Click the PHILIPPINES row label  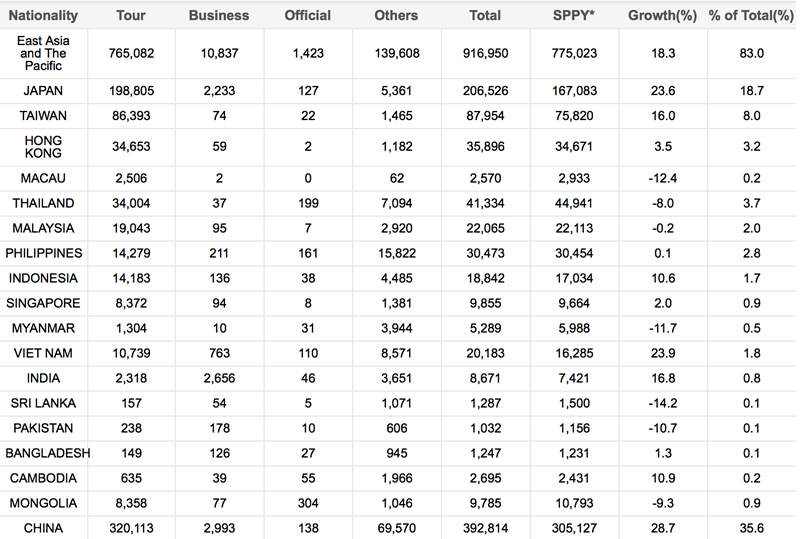(x=43, y=253)
